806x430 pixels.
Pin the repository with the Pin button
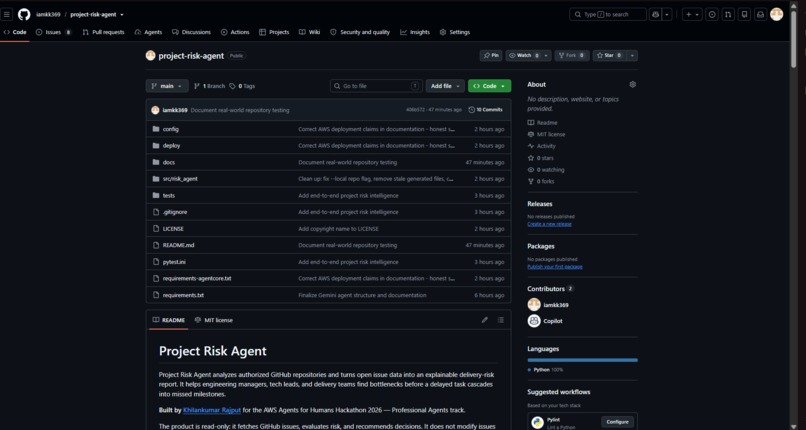(x=491, y=55)
